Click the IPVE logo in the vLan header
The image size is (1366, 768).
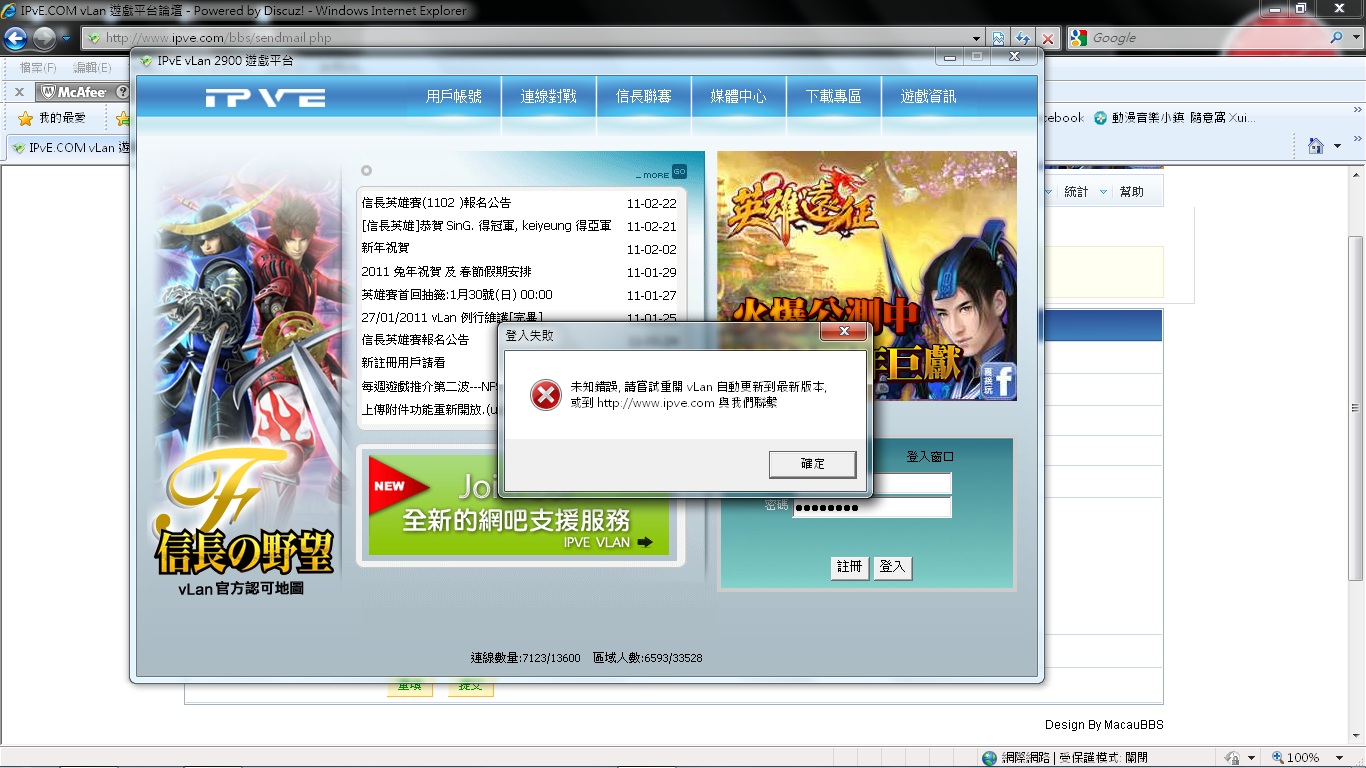click(x=265, y=98)
